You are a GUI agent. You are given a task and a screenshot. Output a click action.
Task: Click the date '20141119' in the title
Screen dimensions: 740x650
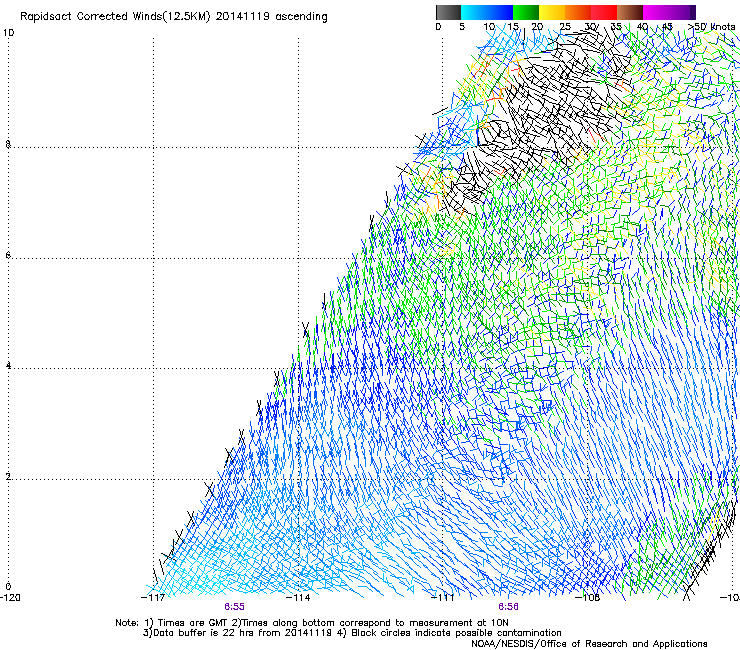click(243, 17)
